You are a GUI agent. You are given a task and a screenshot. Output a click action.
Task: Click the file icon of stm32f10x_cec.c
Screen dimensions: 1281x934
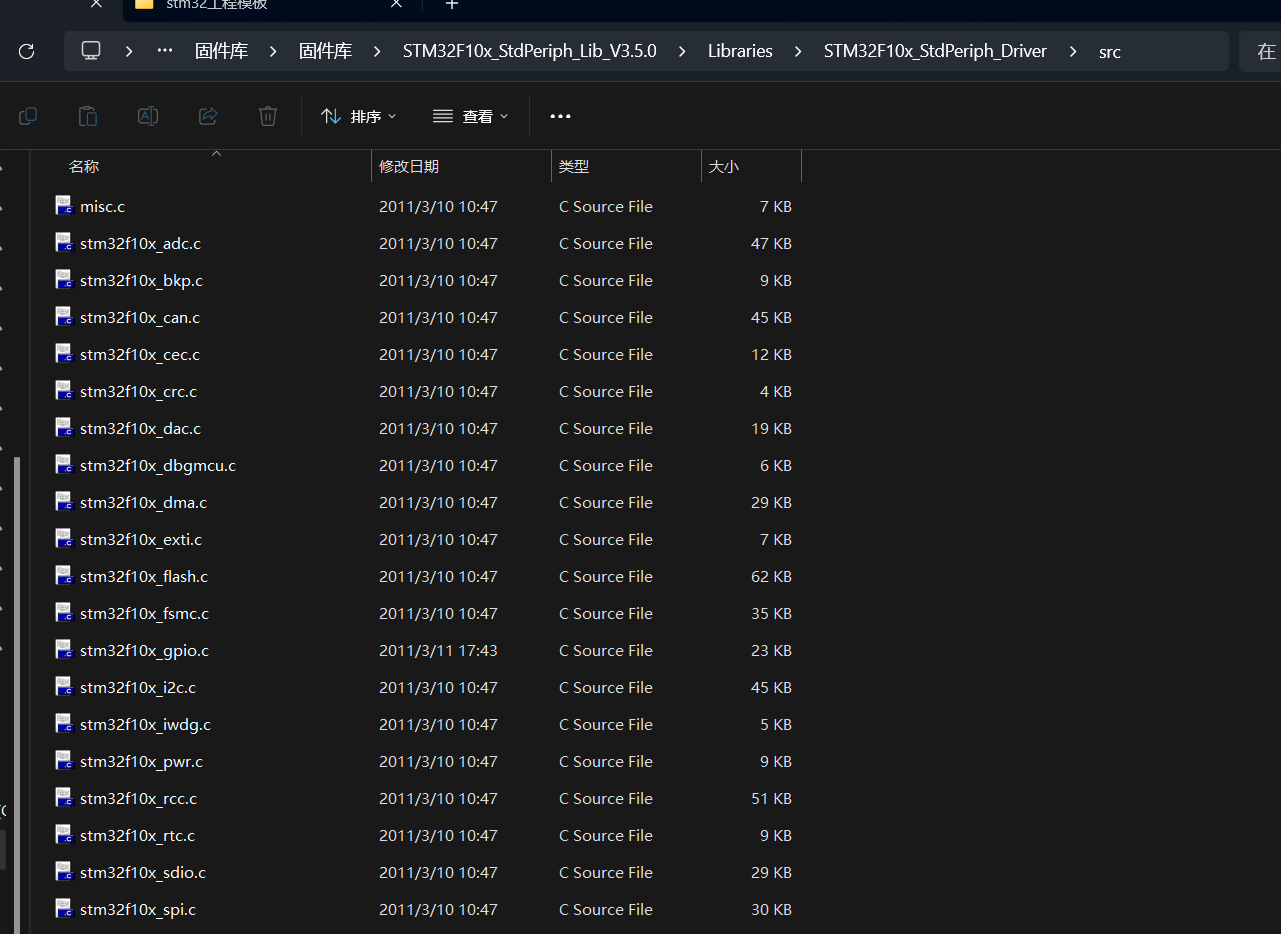64,354
